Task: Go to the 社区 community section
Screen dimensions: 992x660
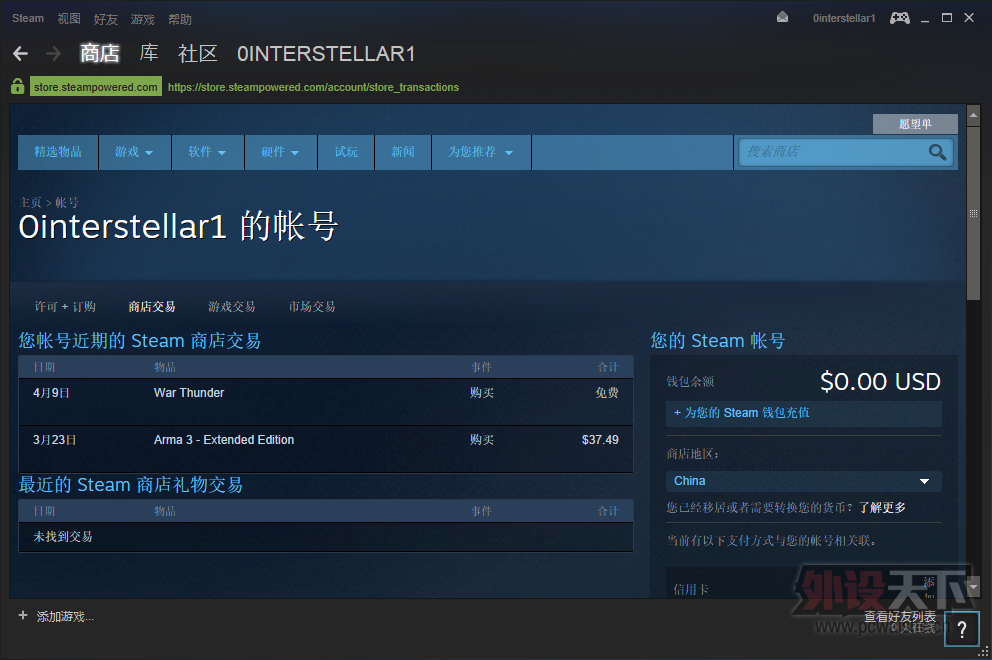Action: [197, 54]
